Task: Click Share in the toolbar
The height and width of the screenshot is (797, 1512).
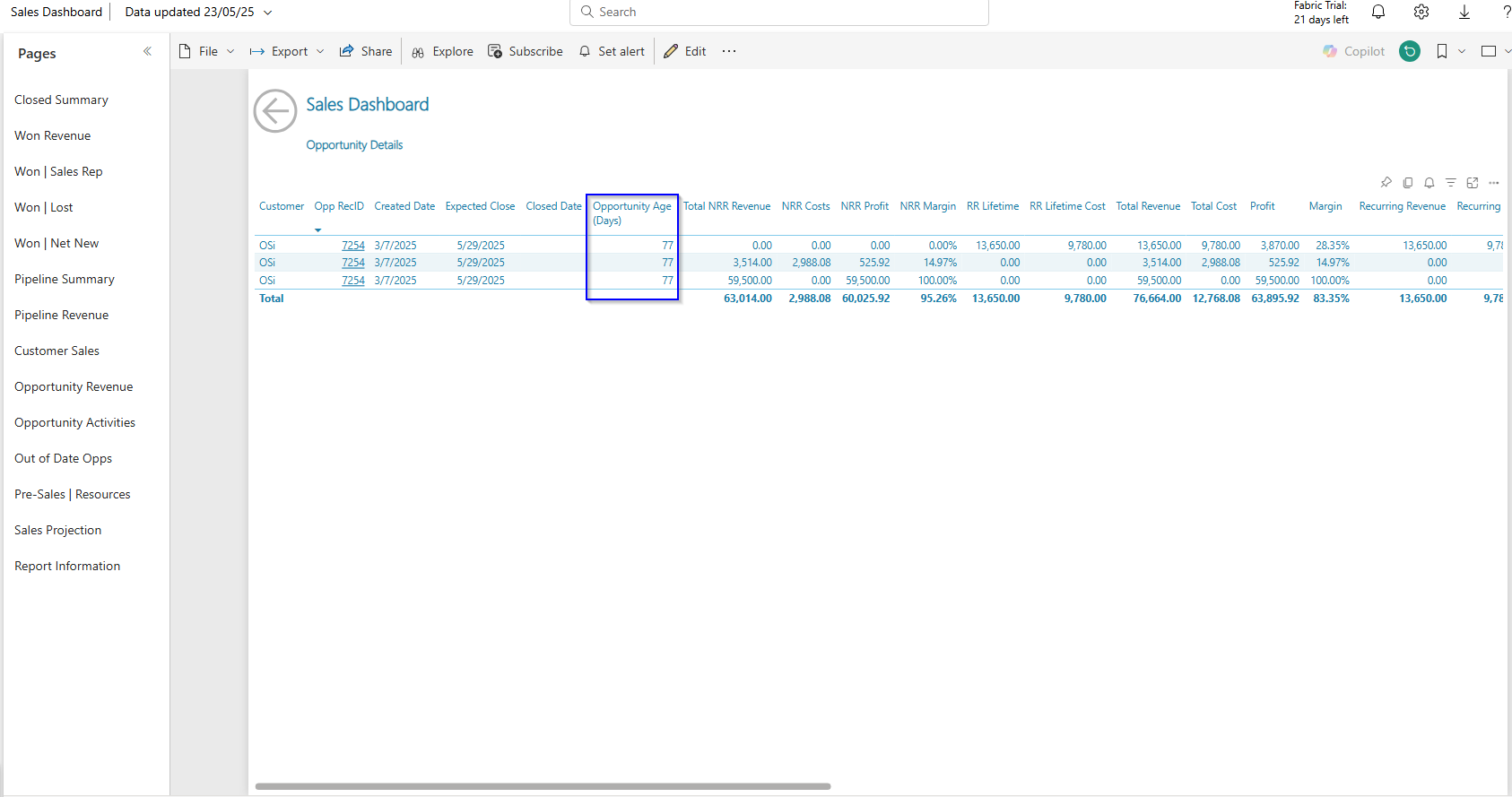Action: click(366, 51)
